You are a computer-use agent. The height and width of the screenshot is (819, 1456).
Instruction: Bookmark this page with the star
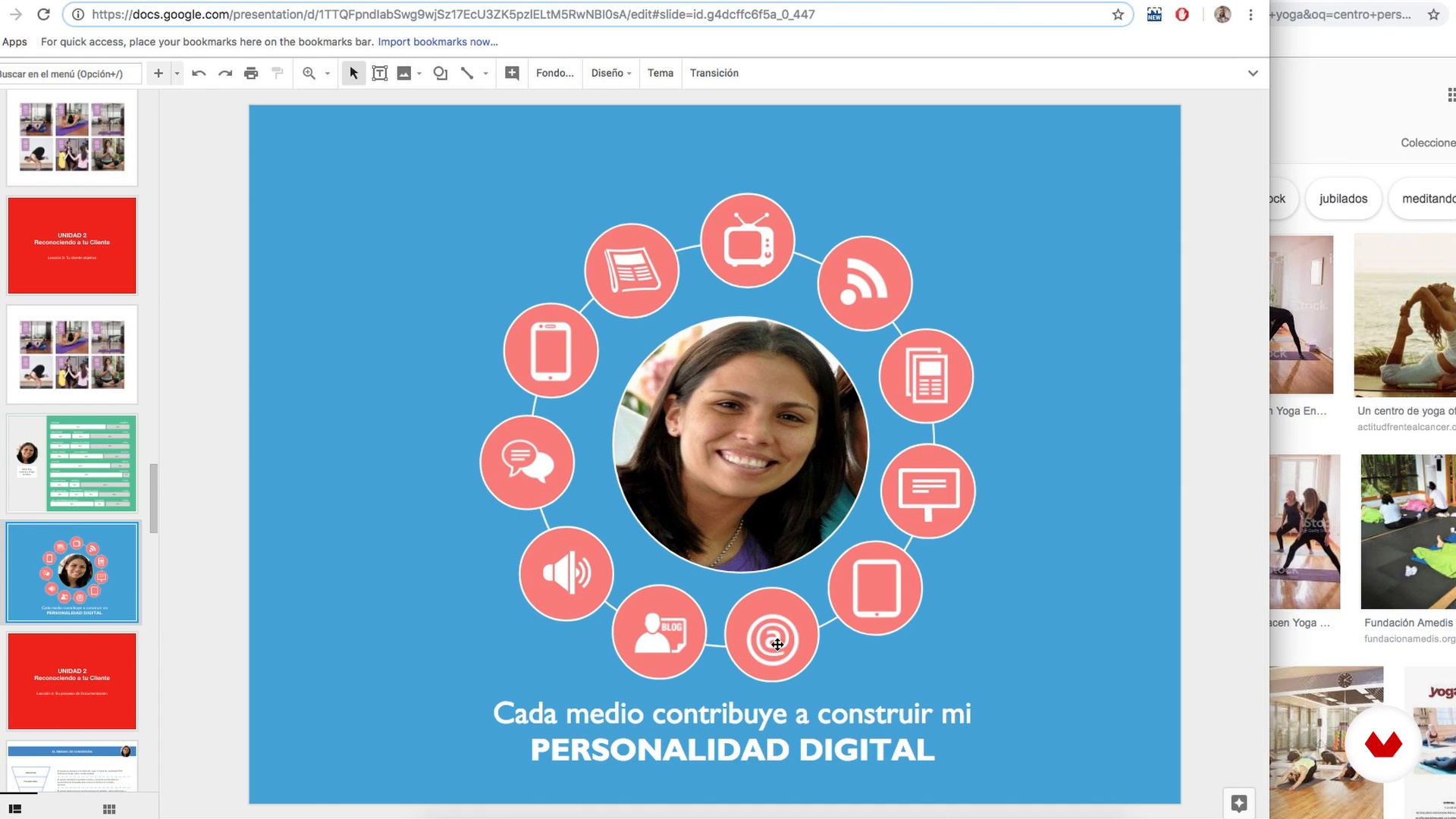(x=1118, y=14)
